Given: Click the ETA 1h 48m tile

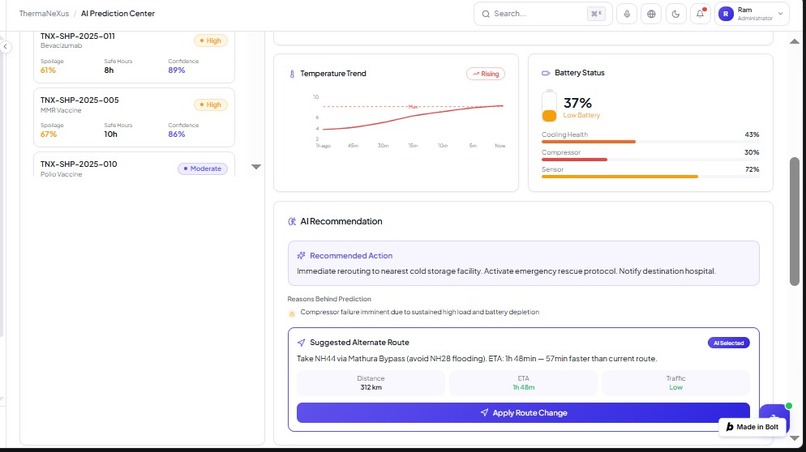Looking at the screenshot, I should point(523,383).
